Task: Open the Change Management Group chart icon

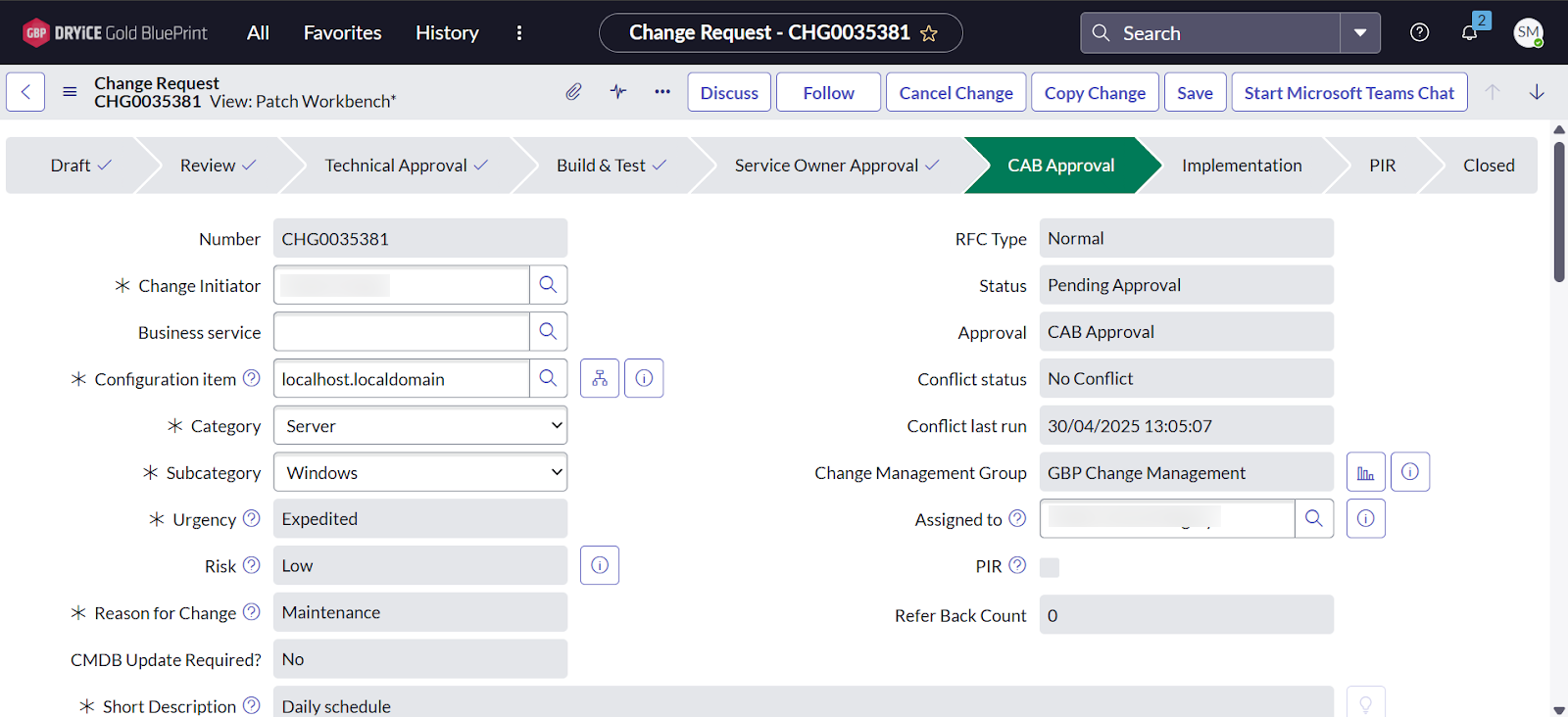Action: 1365,472
